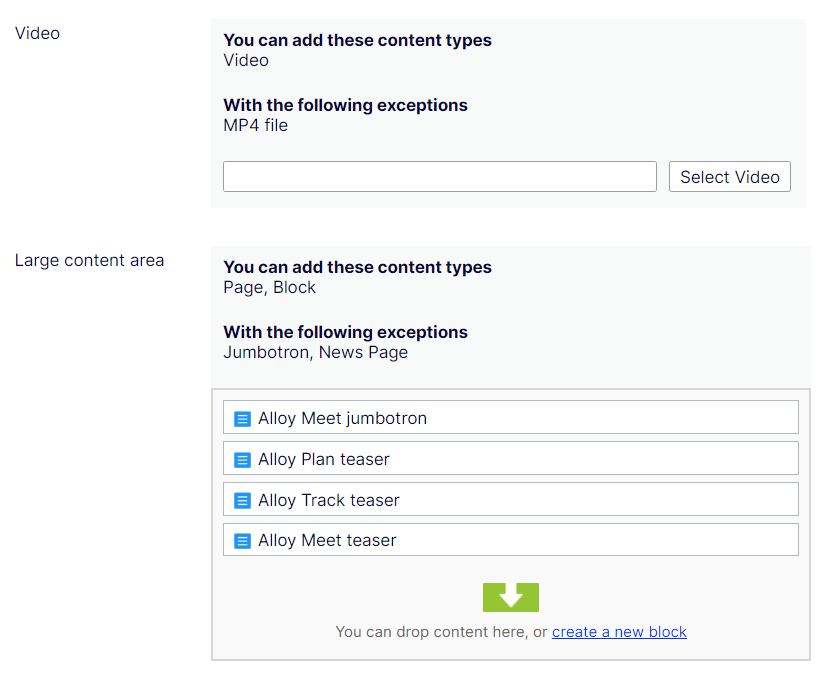
Task: Select the Alloy Meet jumbotron item name
Action: coord(342,419)
